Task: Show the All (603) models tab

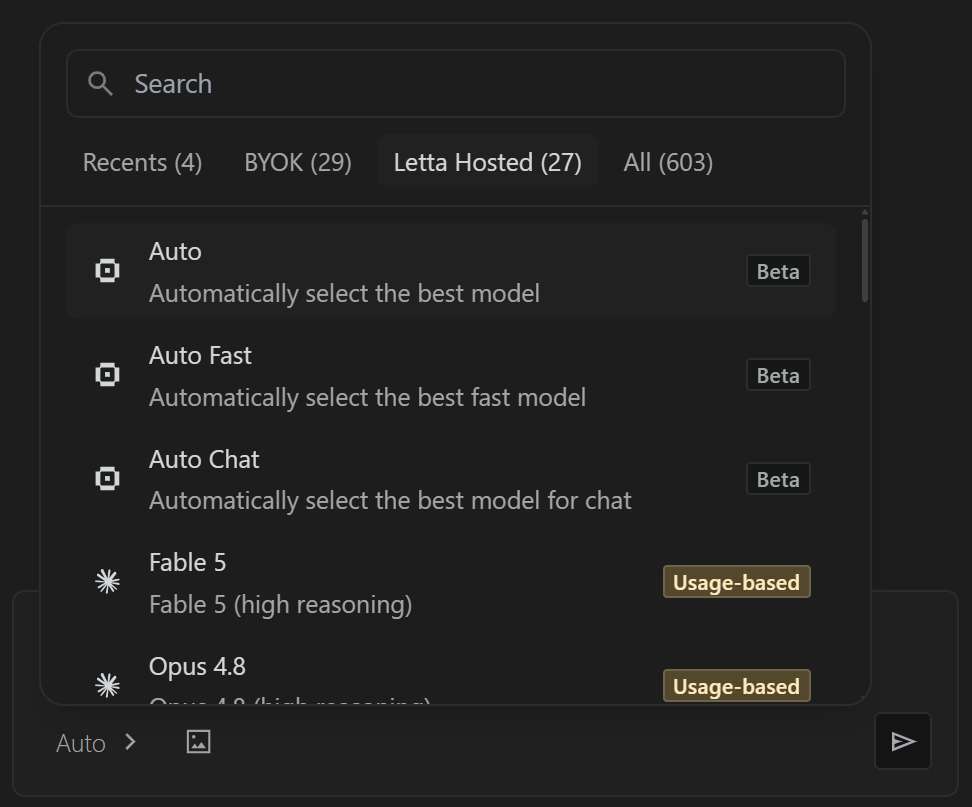Action: (668, 162)
